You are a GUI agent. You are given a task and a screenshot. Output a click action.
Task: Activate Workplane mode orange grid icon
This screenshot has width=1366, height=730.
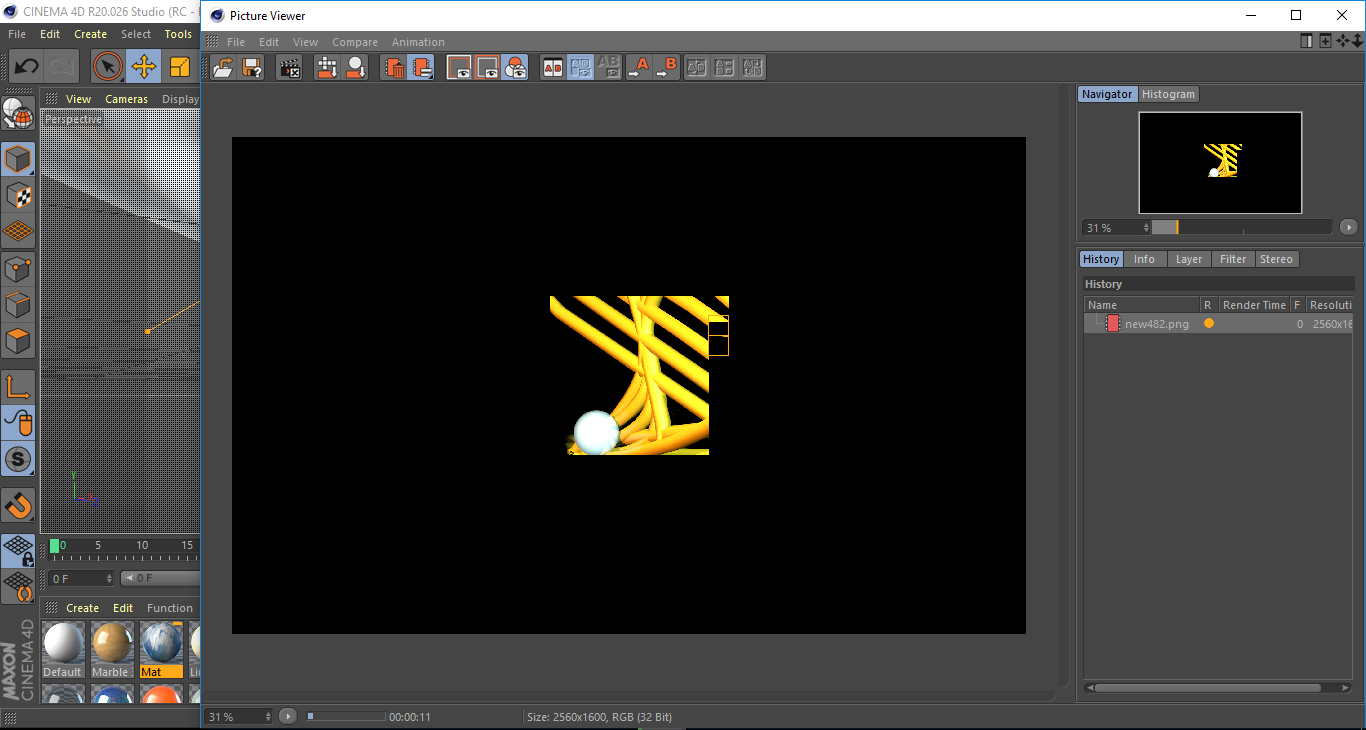pos(18,231)
